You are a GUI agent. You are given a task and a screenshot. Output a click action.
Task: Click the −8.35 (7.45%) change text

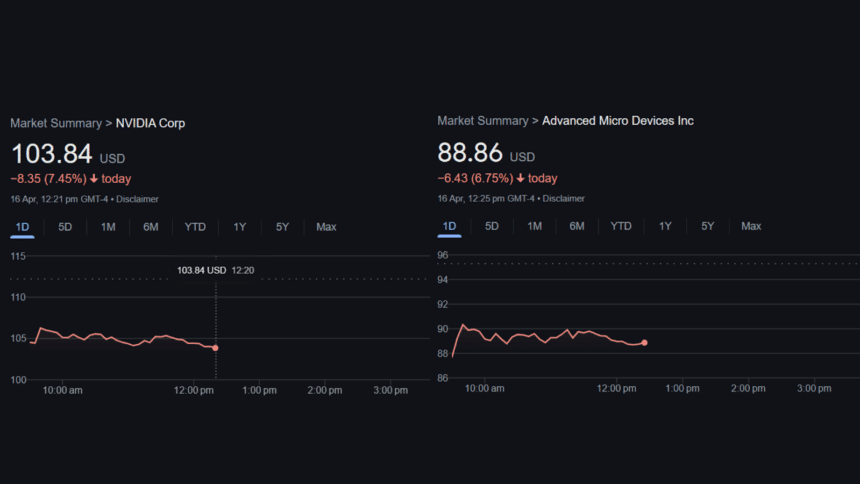[48, 179]
